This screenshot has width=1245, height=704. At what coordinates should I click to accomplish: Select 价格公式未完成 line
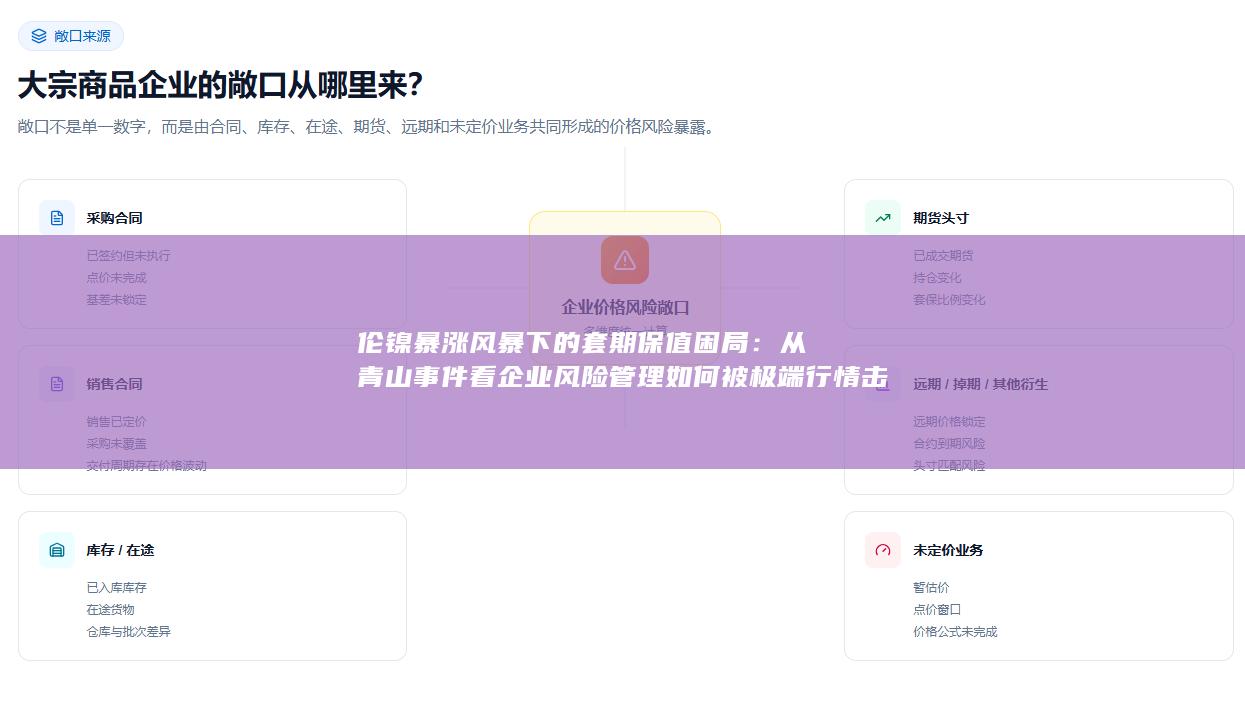point(955,631)
